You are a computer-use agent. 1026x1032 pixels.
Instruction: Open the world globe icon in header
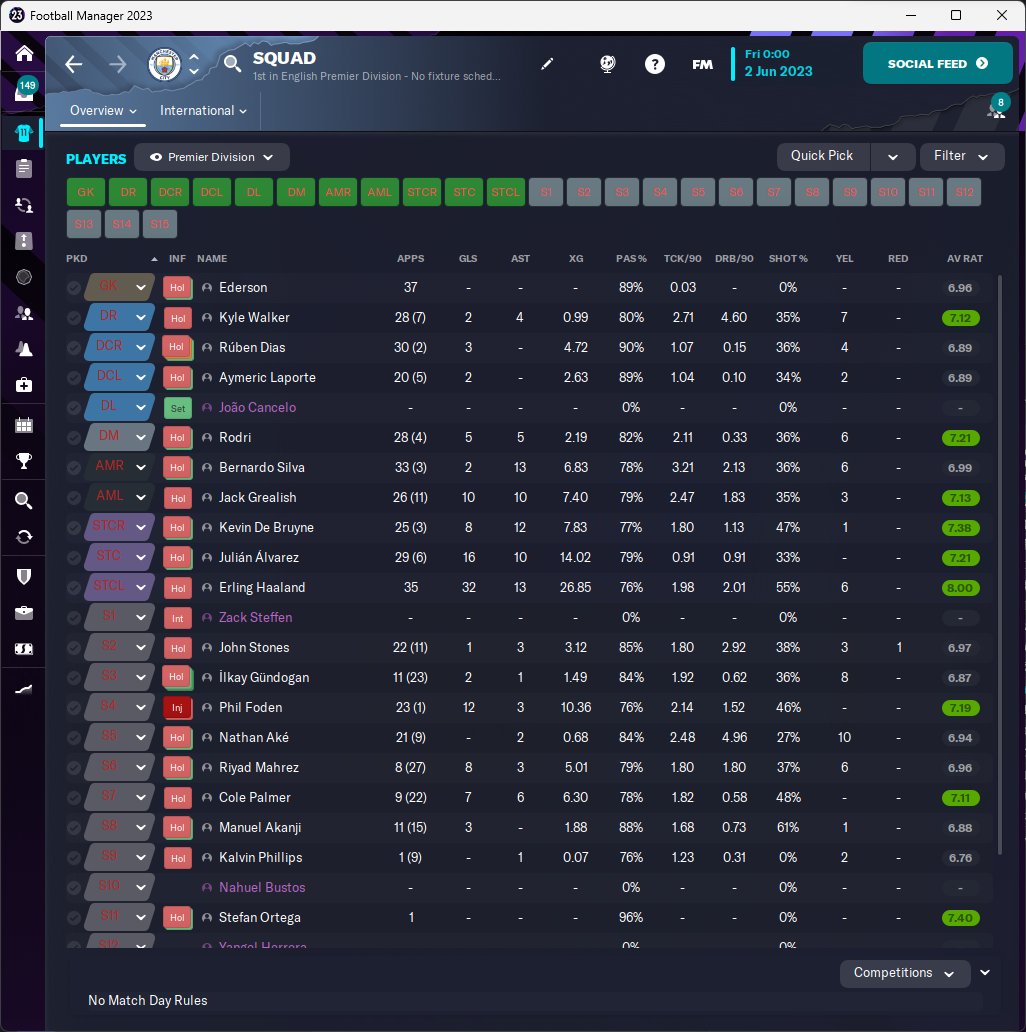(x=607, y=64)
